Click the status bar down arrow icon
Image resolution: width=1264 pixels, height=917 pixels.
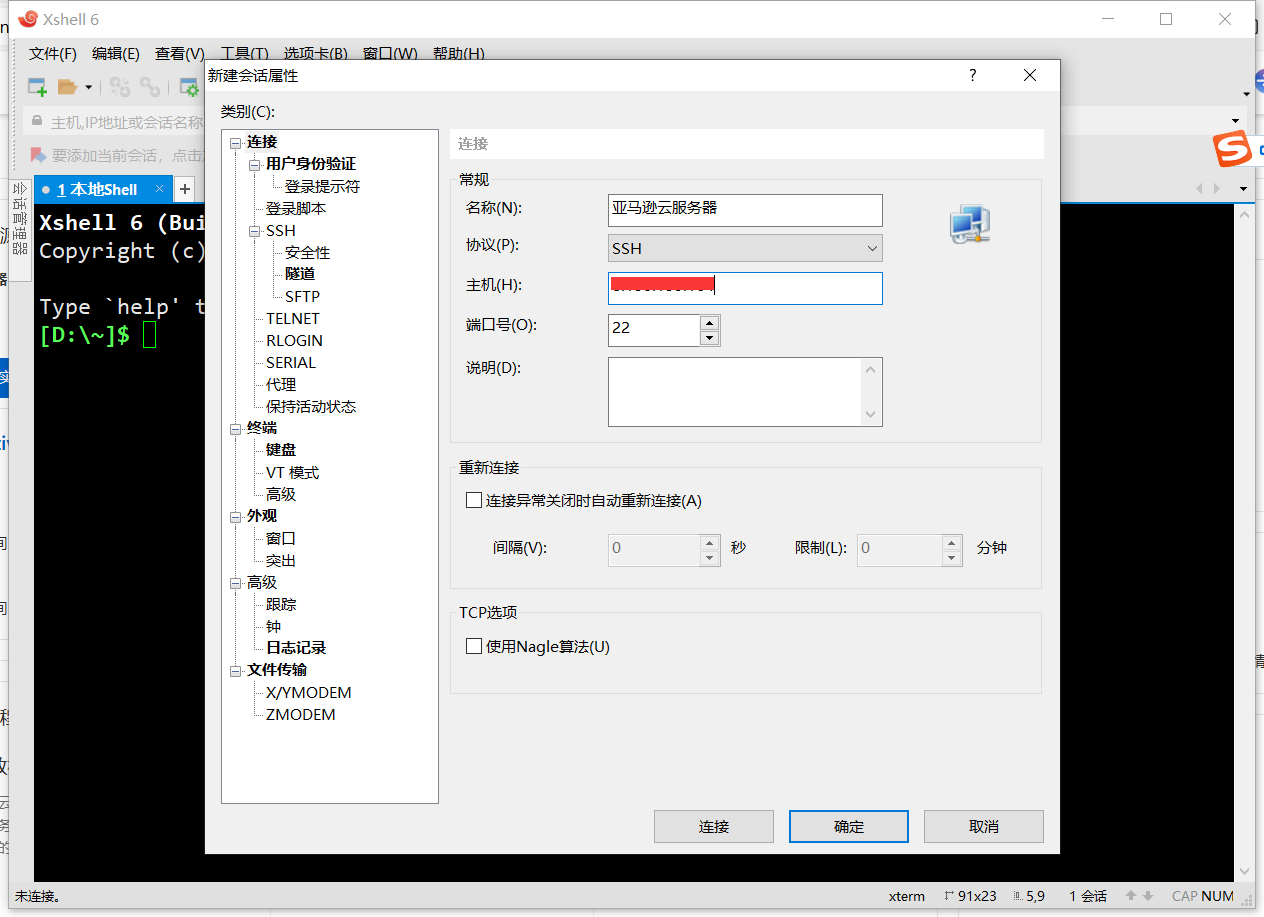[1148, 896]
